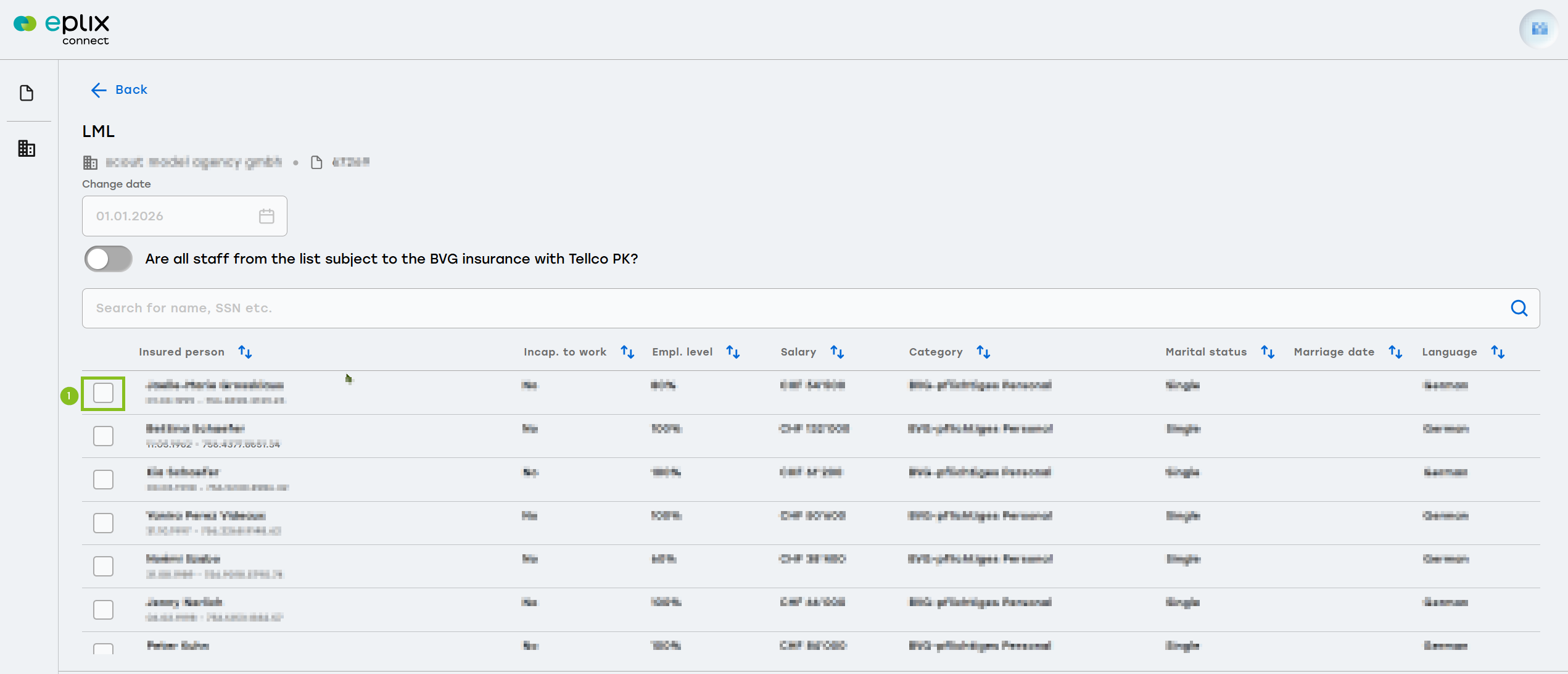The height and width of the screenshot is (674, 1568).
Task: Click the Marriage date column header
Action: tap(1334, 352)
